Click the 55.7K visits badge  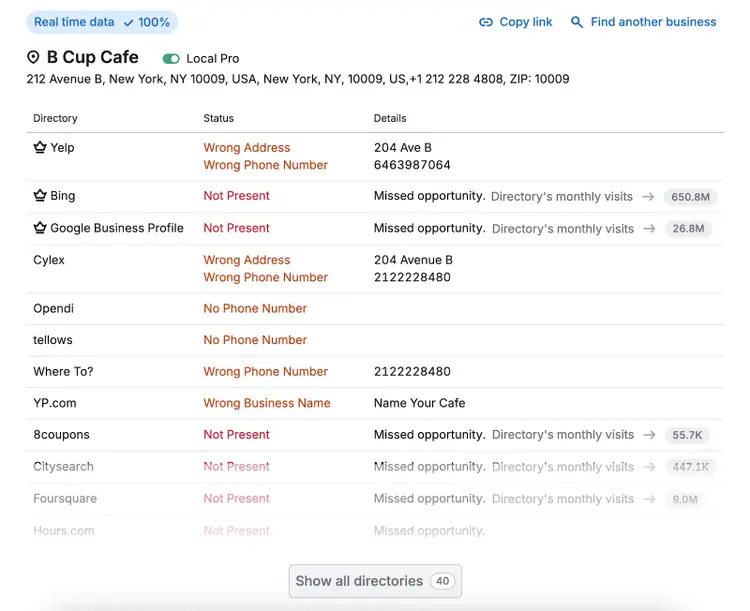687,435
